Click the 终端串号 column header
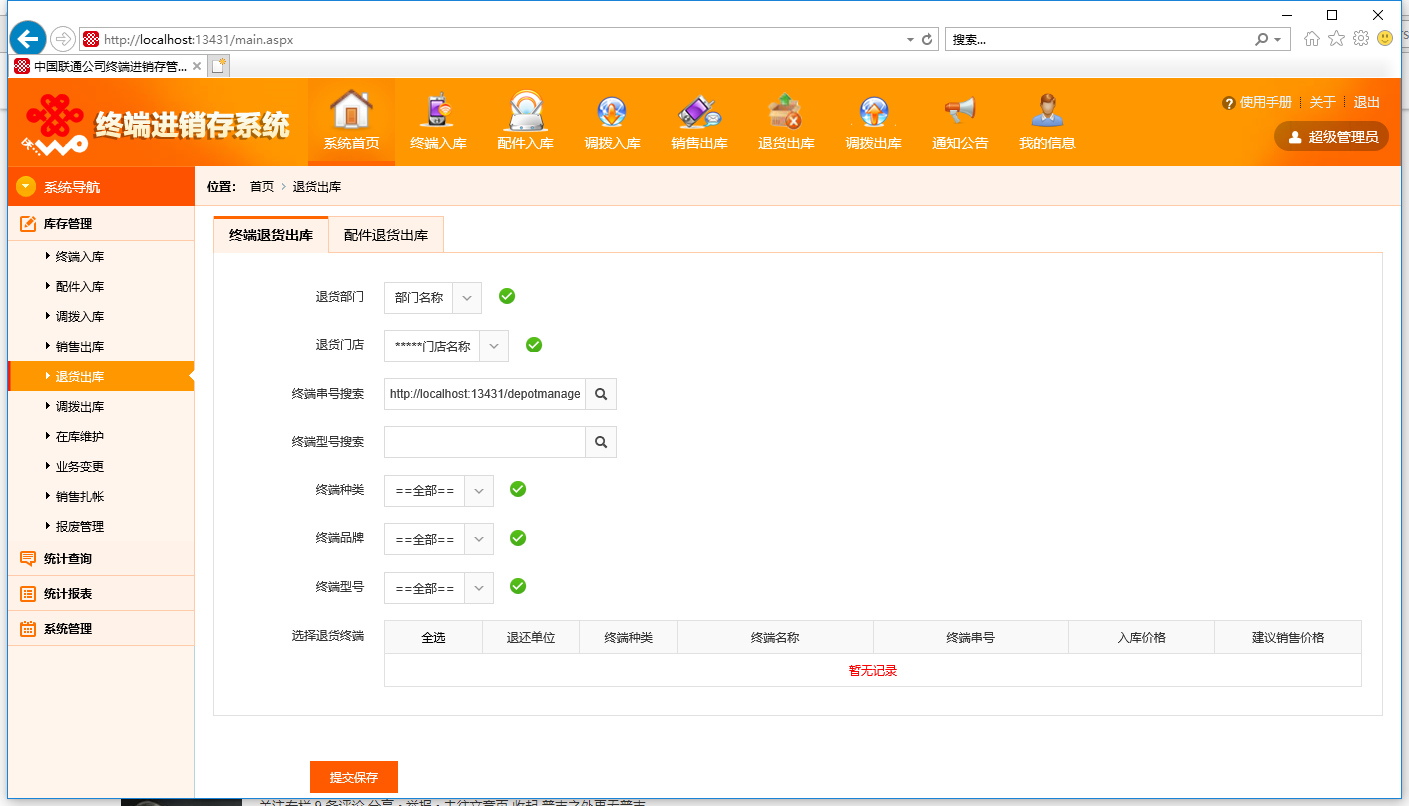Viewport: 1409px width, 806px height. 971,637
